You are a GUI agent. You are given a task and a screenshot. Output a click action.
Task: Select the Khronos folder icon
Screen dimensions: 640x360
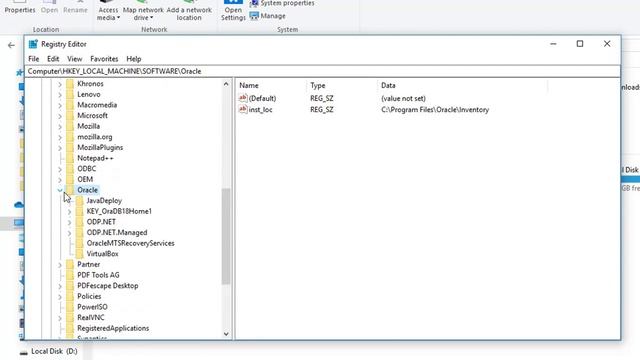(70, 84)
